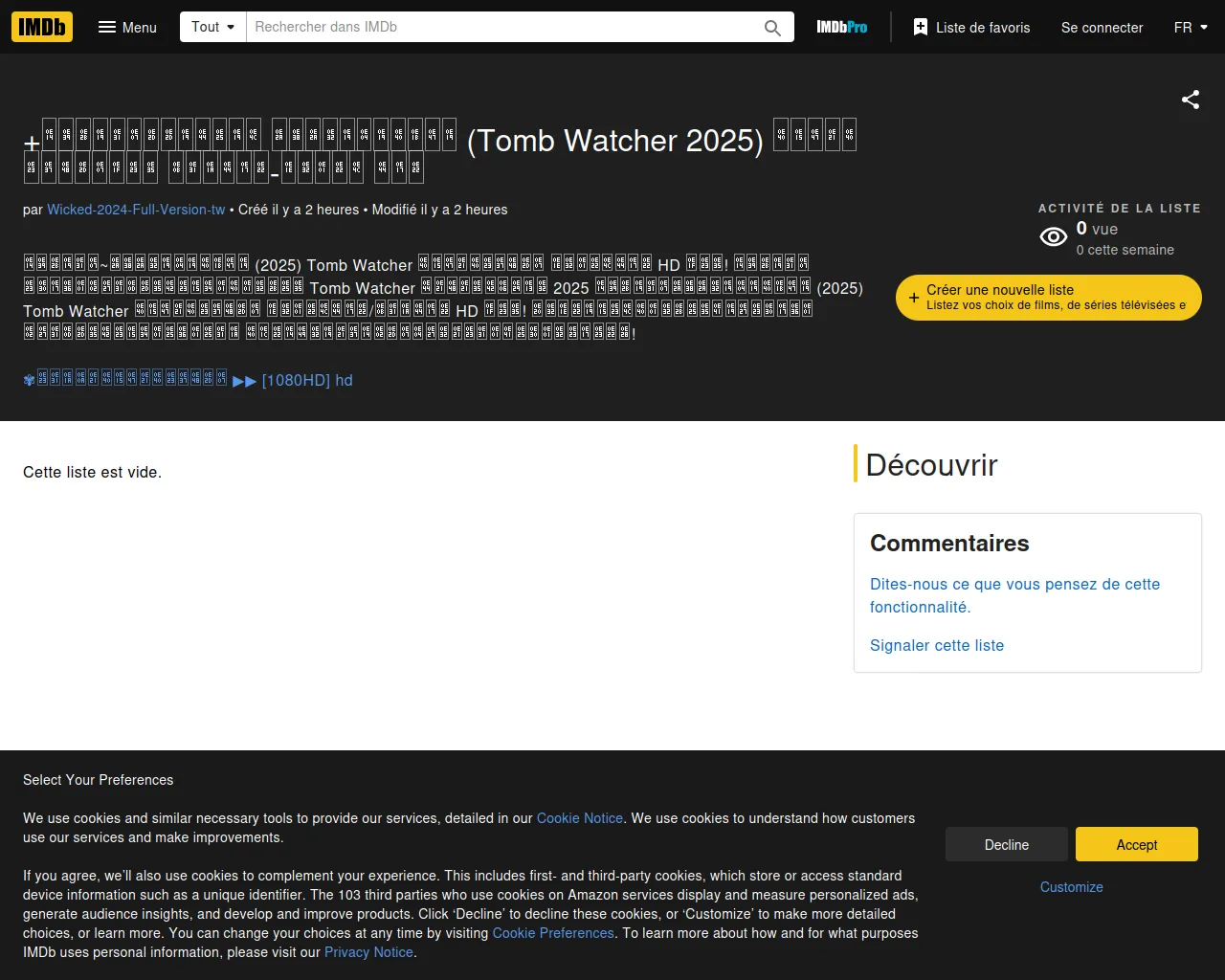Click the magnifying glass search icon
Viewport: 1225px width, 980px height.
point(772,28)
